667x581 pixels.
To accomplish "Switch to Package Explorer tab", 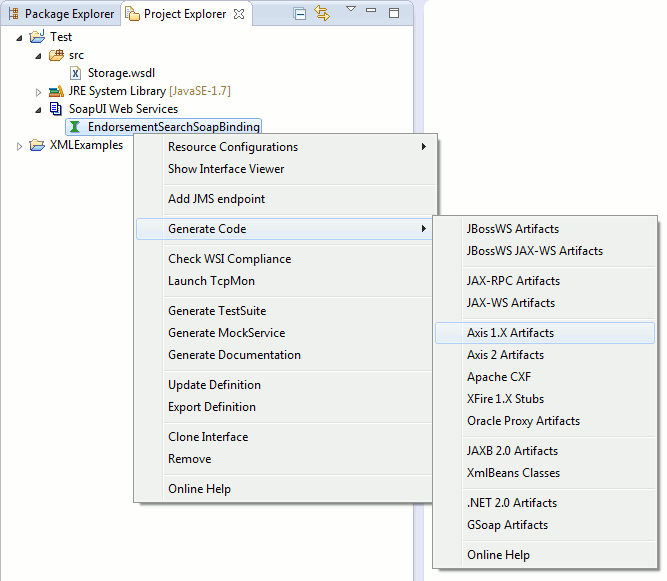I will [61, 14].
